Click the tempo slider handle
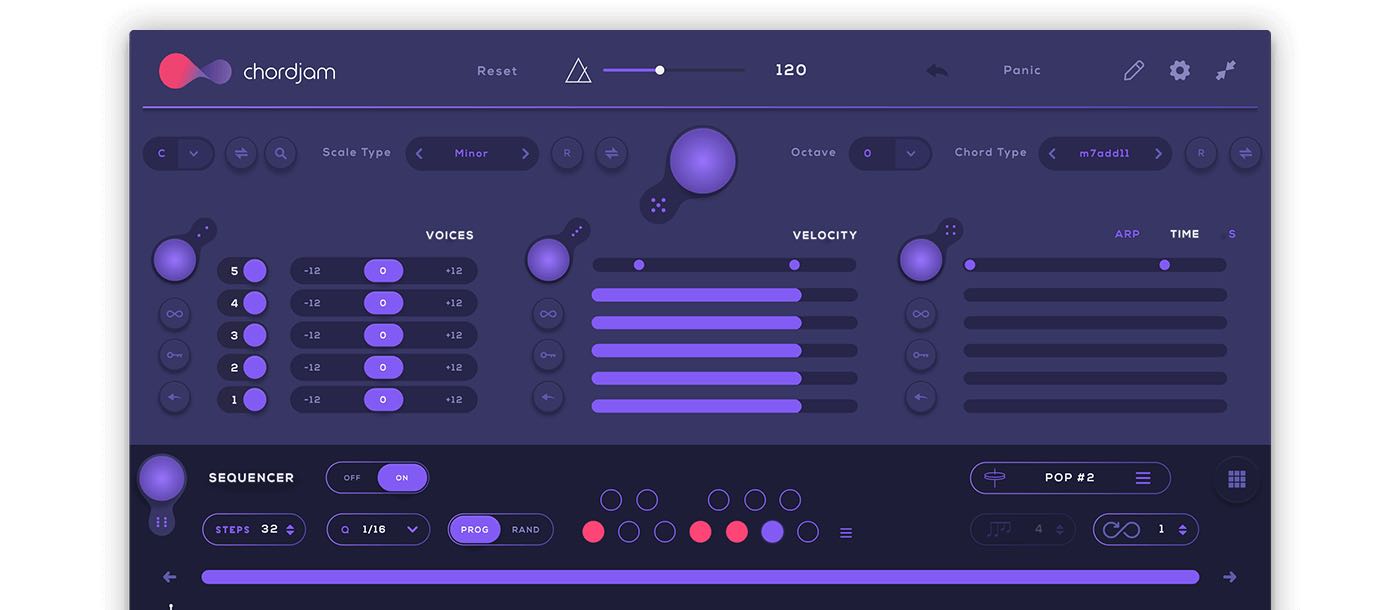This screenshot has height=610, width=1400. [x=660, y=70]
